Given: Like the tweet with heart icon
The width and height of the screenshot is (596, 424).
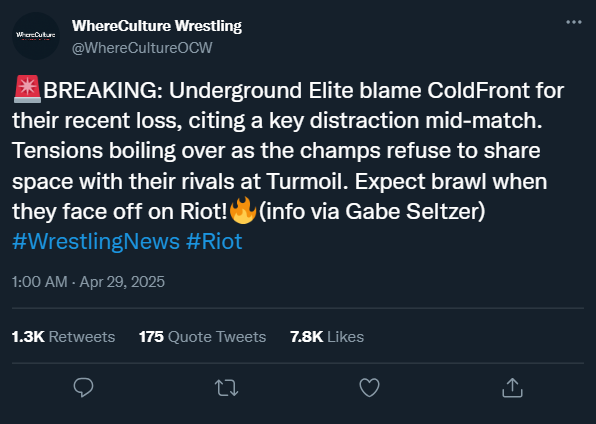Looking at the screenshot, I should 369,388.
